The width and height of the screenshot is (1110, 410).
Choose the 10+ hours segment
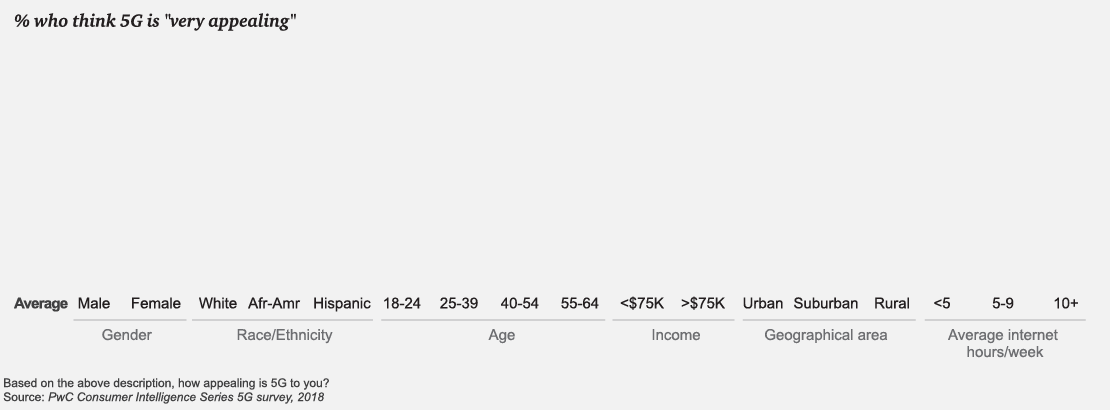(1066, 303)
